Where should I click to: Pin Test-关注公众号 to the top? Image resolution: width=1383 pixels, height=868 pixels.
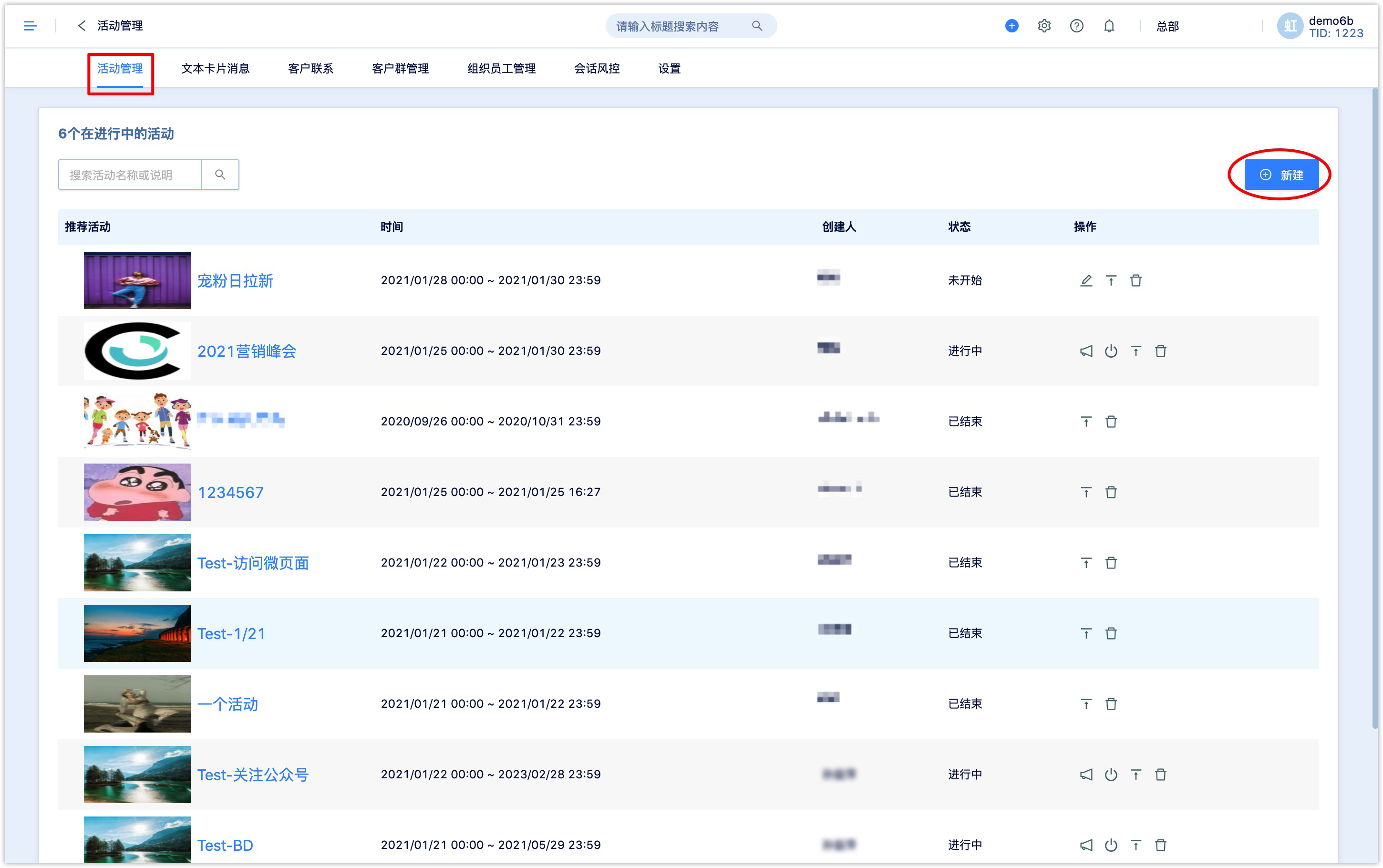pos(1135,775)
